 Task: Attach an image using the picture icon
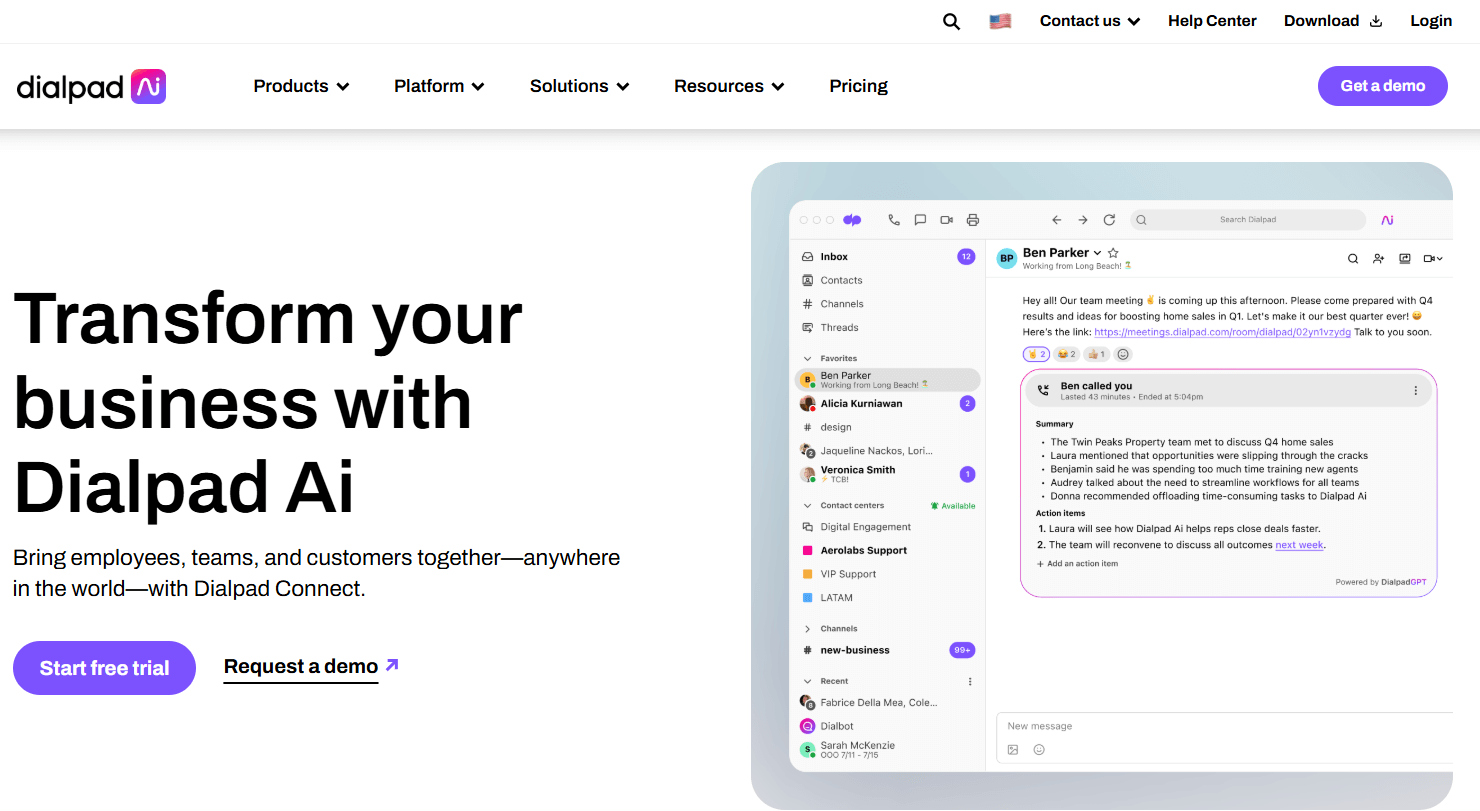(x=1013, y=749)
